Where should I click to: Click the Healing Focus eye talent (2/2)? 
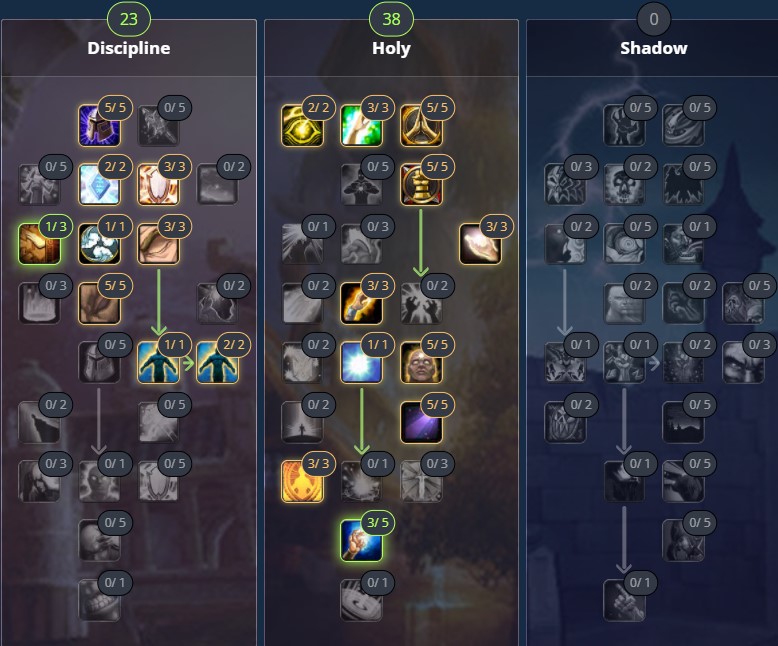pos(302,126)
